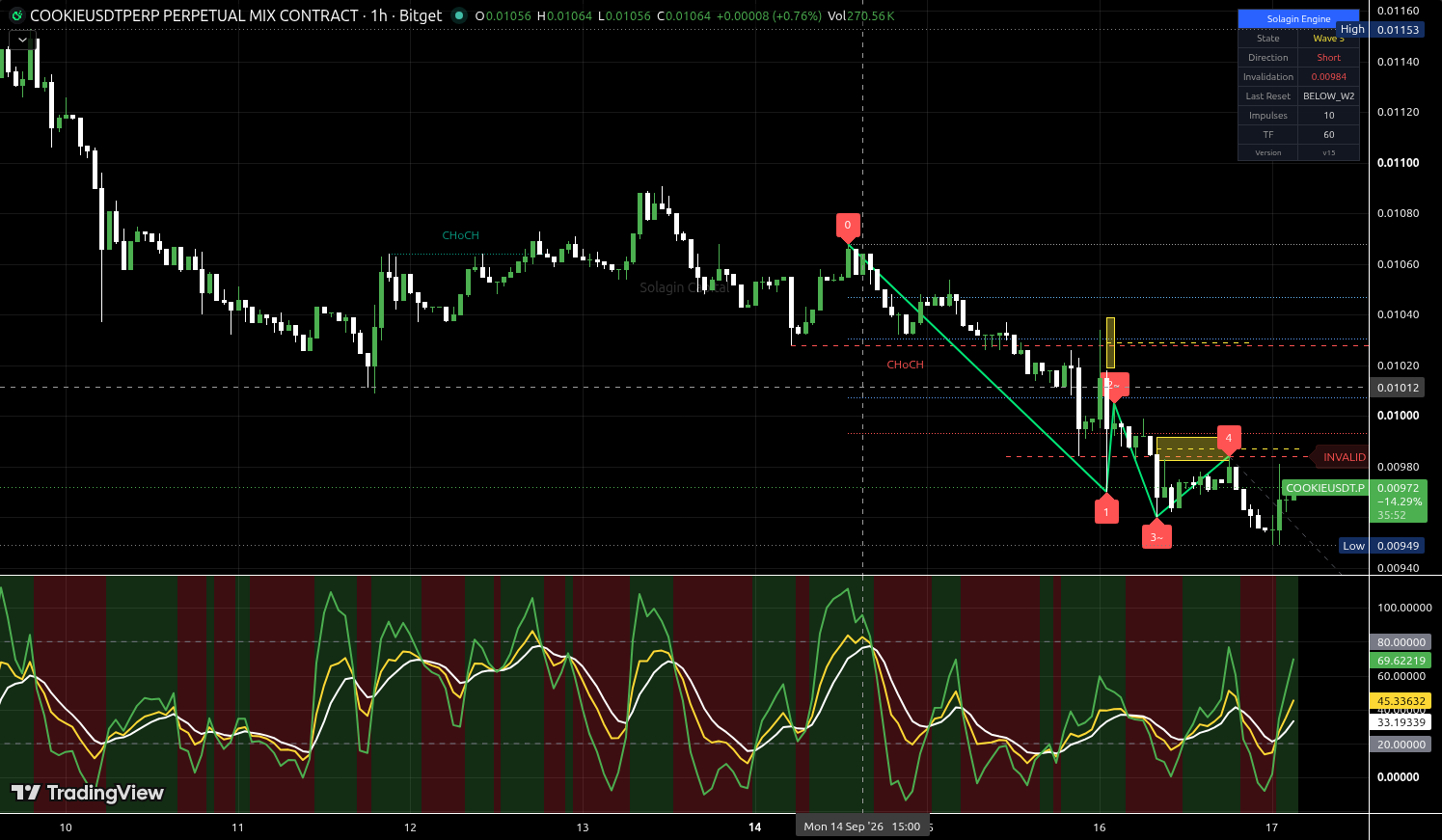Click the green 69.62219 oscillator value

pos(1401,662)
